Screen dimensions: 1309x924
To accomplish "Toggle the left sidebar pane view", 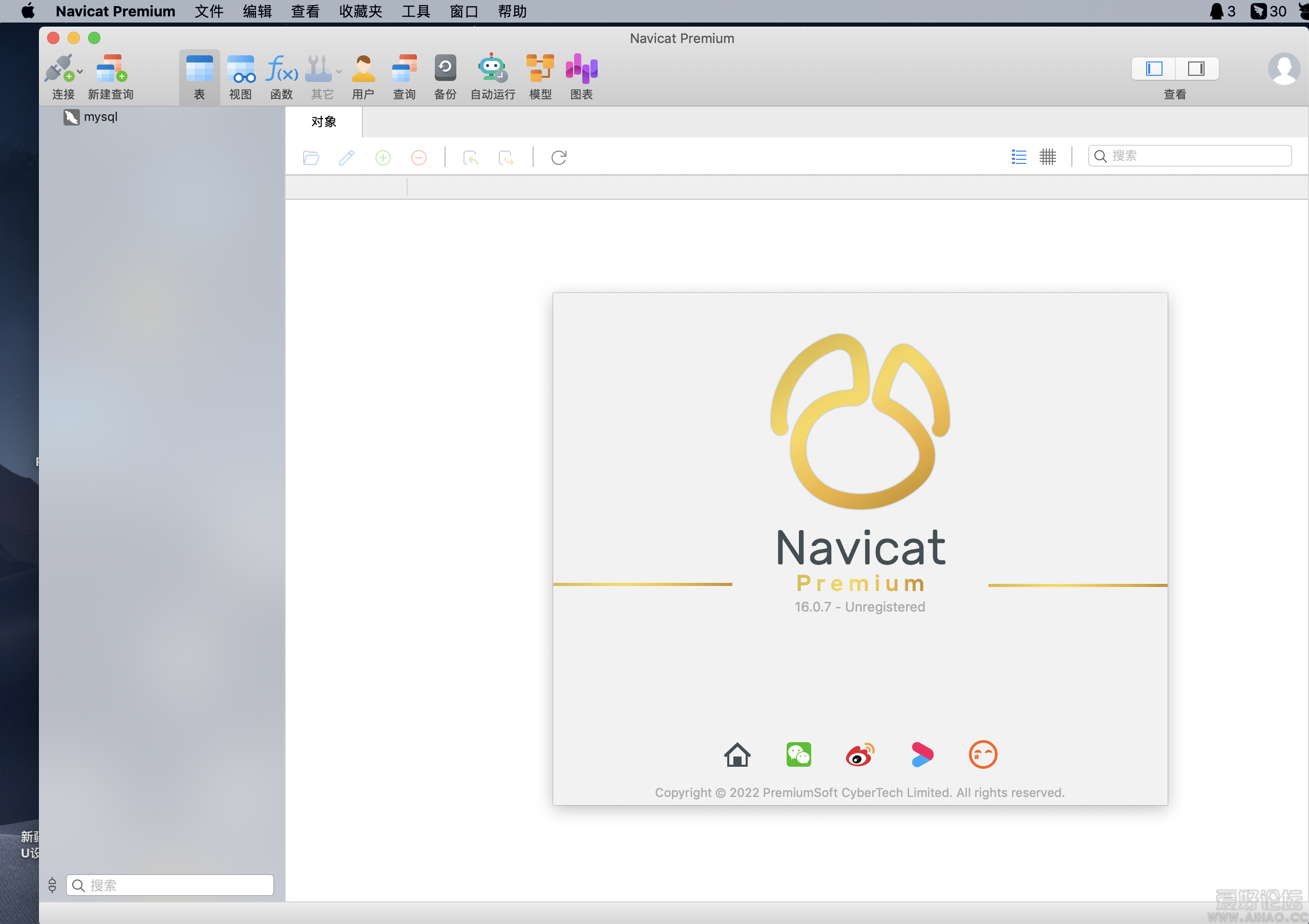I will pos(1154,69).
